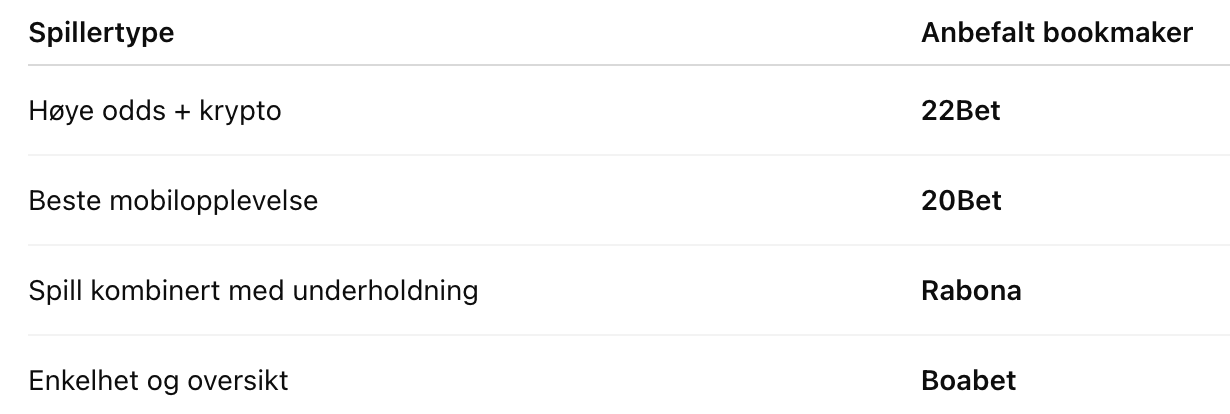Click the "Anbefalt bookmaker" column header

1056,33
